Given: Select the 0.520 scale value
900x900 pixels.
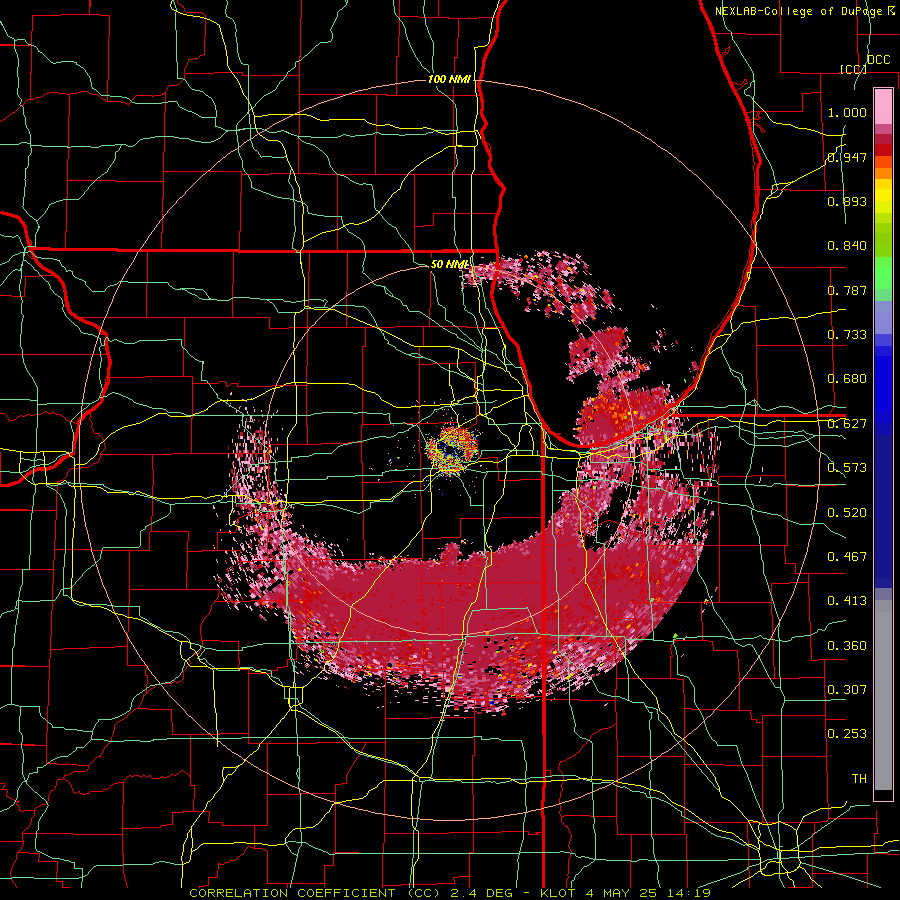Looking at the screenshot, I should 847,513.
